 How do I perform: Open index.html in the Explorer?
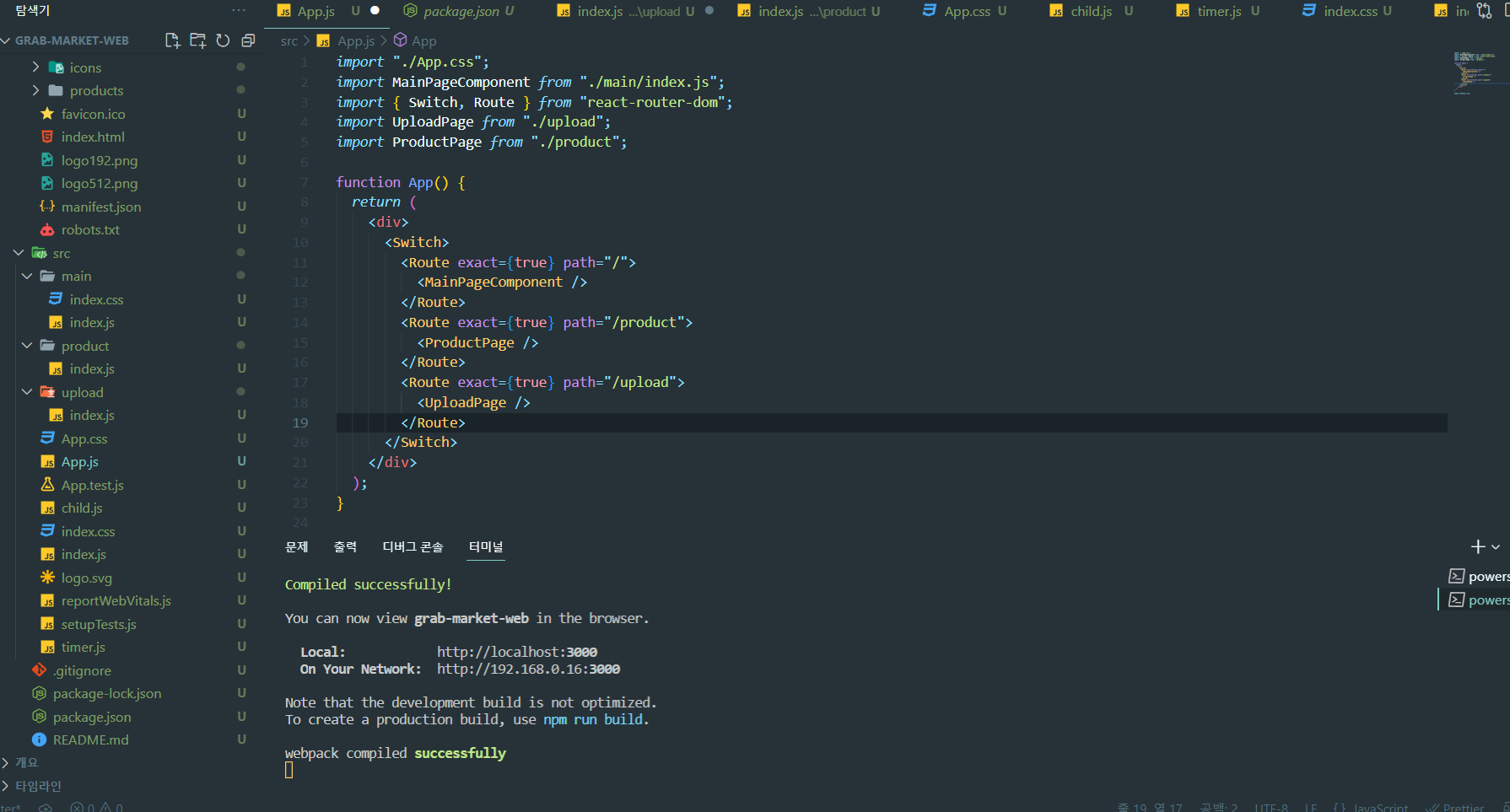coord(93,137)
